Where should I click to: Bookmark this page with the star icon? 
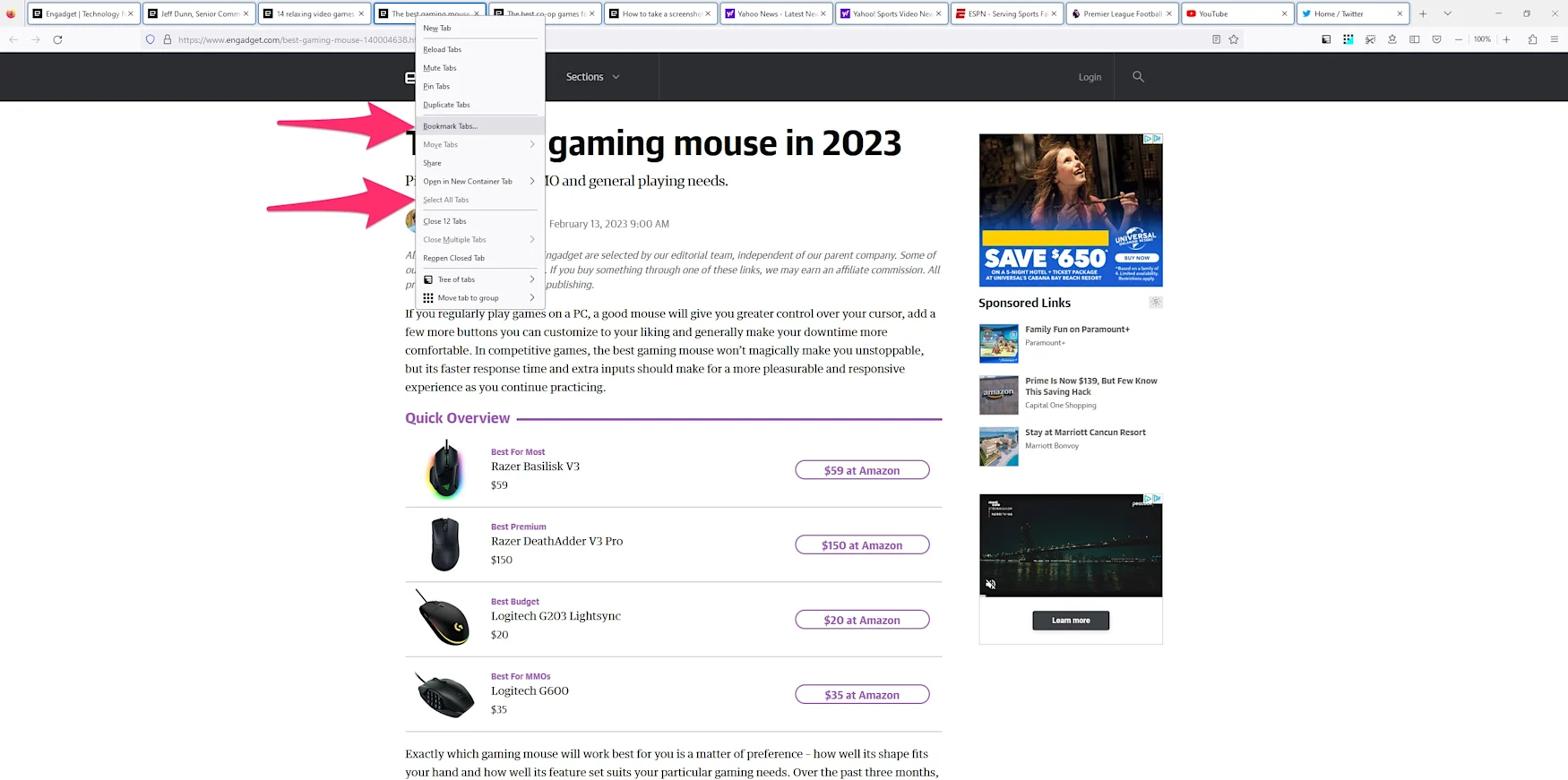[x=1234, y=39]
